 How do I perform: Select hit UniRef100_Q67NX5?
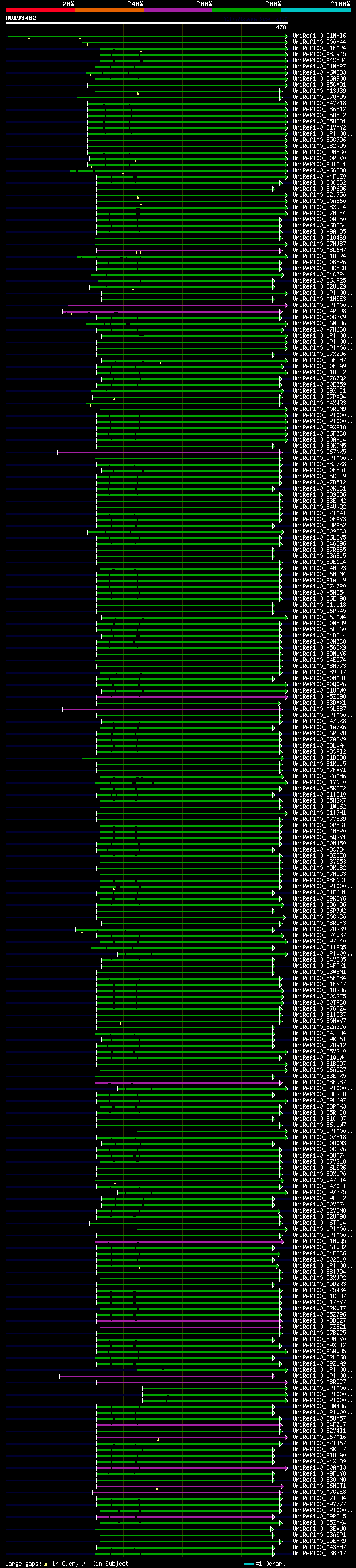[319, 452]
